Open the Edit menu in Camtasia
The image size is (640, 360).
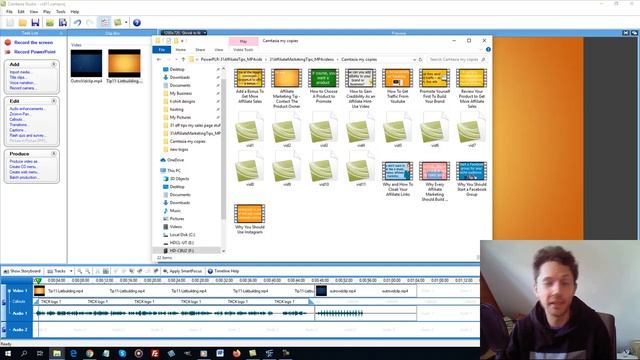pyautogui.click(x=21, y=12)
